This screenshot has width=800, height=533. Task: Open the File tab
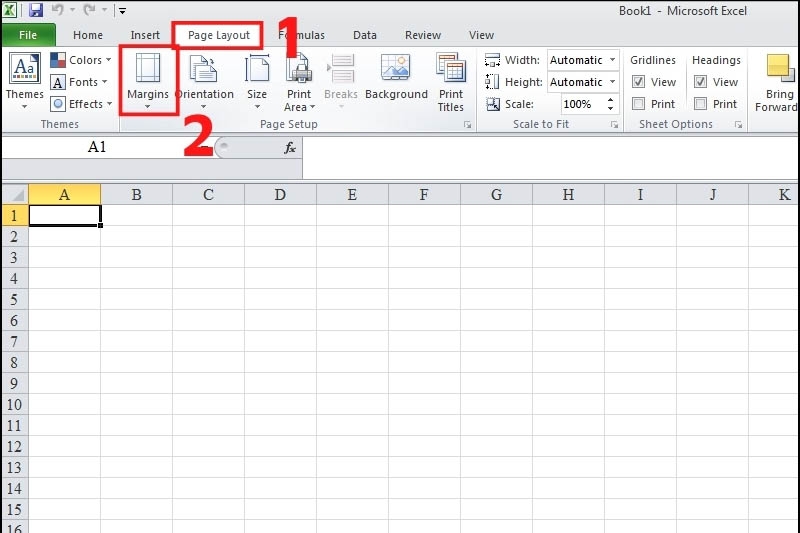[28, 35]
